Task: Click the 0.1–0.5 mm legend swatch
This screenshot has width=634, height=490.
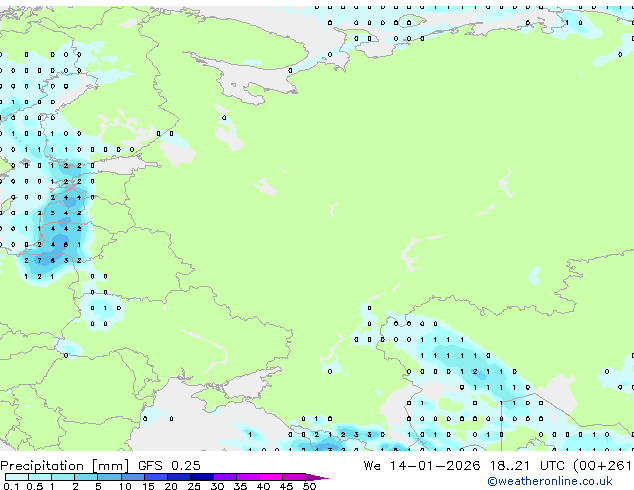Action: (x=17, y=477)
